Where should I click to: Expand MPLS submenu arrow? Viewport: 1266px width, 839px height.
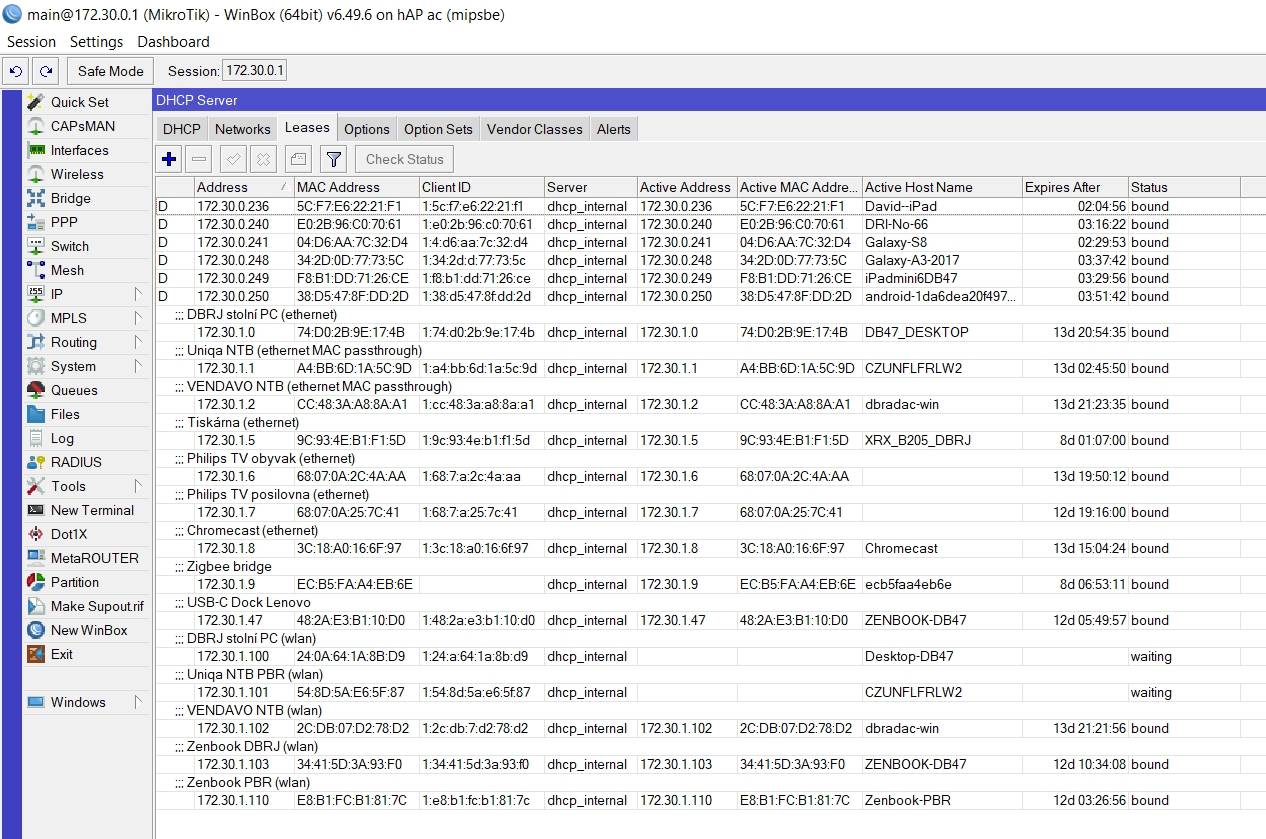tap(138, 318)
